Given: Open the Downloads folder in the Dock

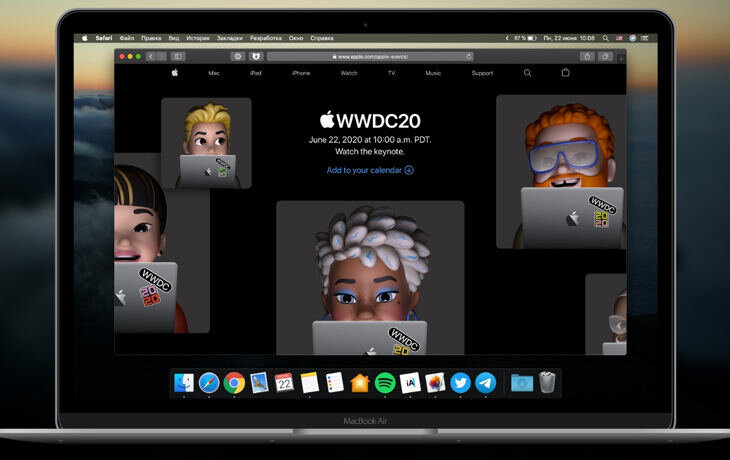Looking at the screenshot, I should coord(522,383).
